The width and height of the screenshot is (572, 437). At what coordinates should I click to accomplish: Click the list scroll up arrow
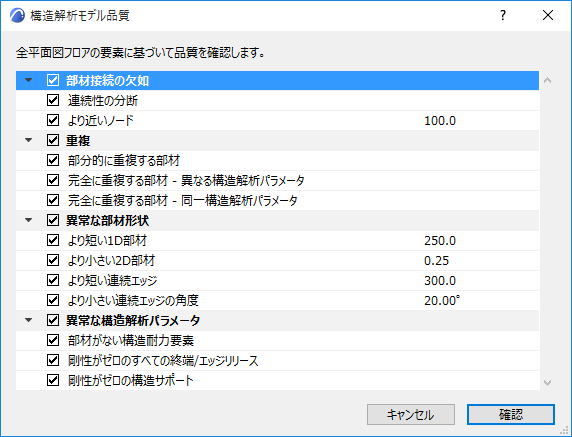(547, 80)
